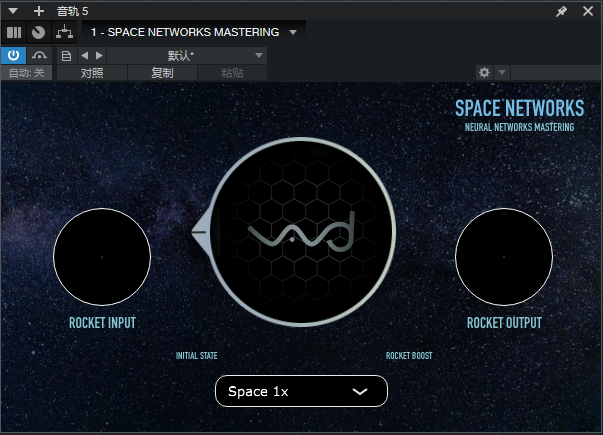Close the plugin window
This screenshot has width=603, height=435.
click(x=587, y=11)
